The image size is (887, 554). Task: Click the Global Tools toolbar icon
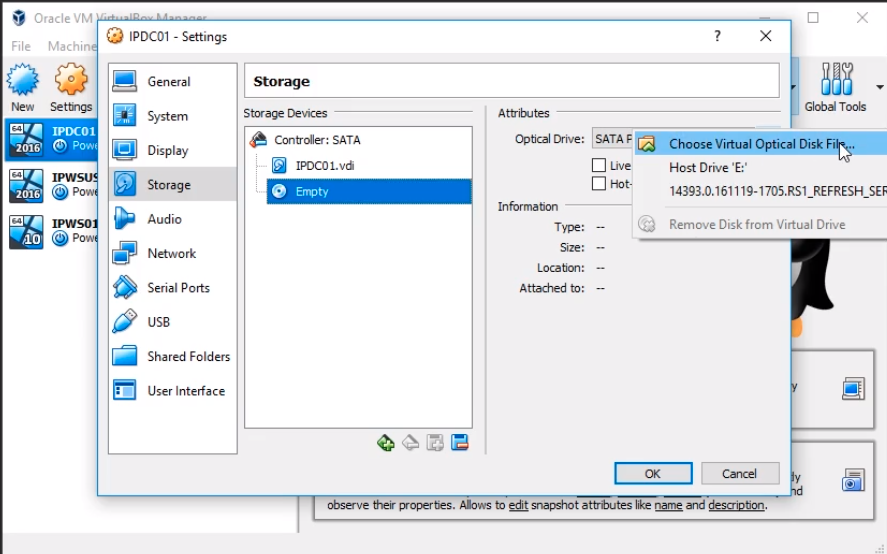[x=834, y=87]
